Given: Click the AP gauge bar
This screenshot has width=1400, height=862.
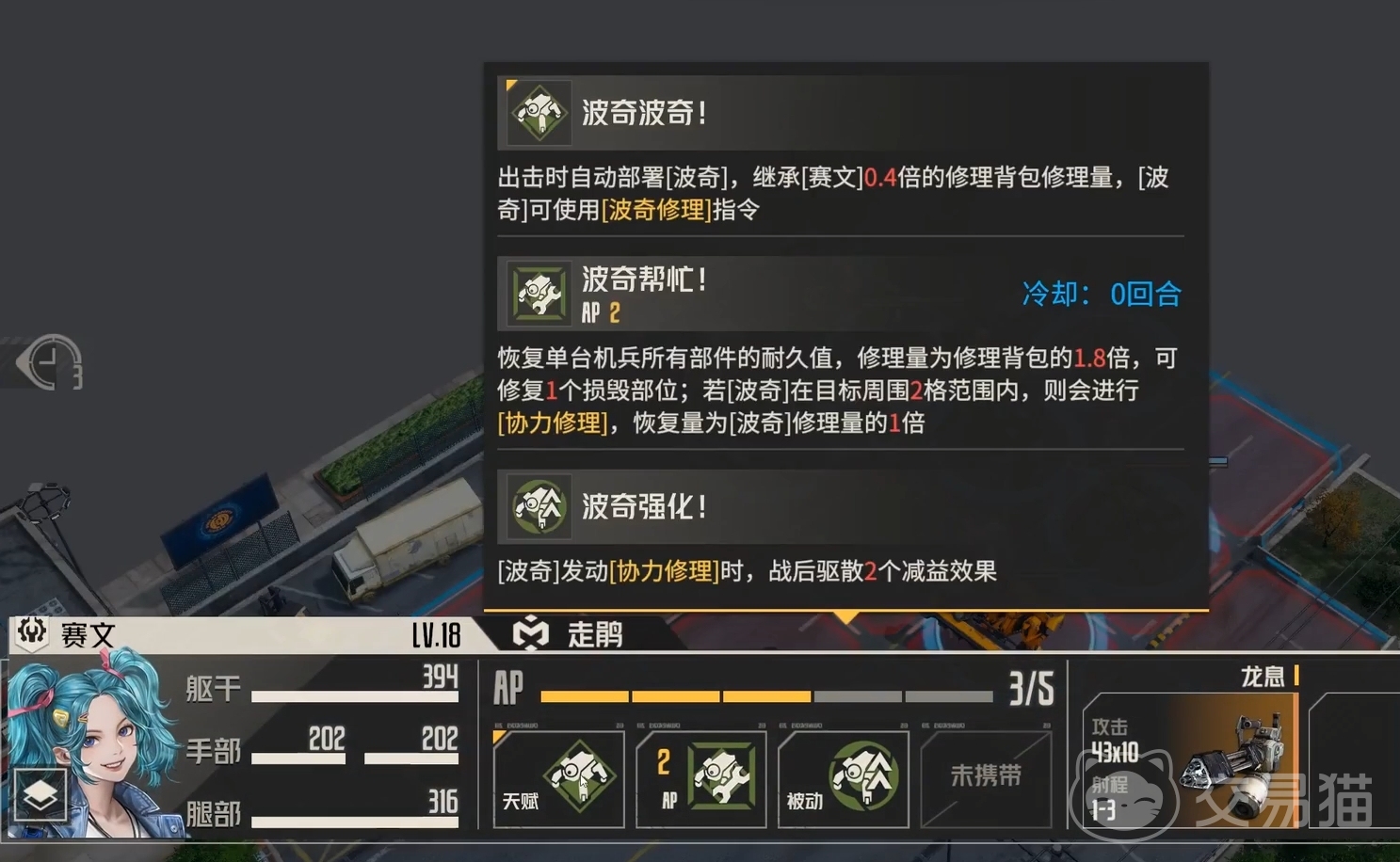Looking at the screenshot, I should point(766,696).
